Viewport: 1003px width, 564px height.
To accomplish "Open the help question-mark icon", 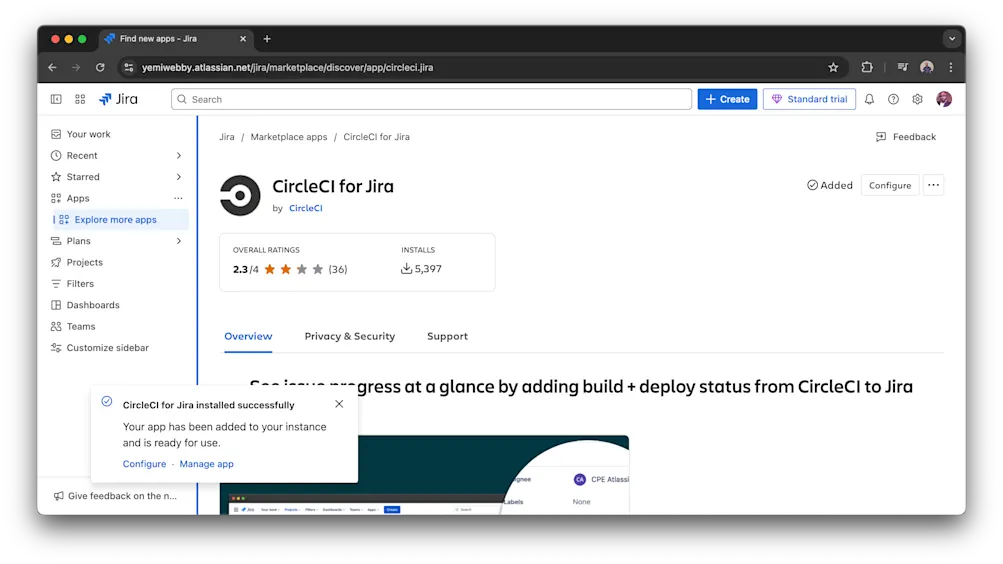I will point(893,99).
